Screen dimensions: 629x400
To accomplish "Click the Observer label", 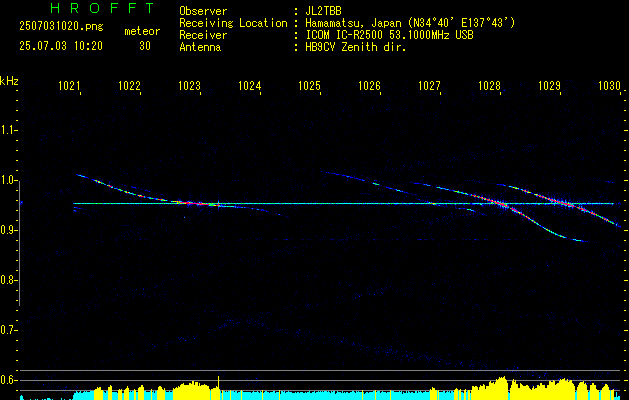I will (203, 11).
